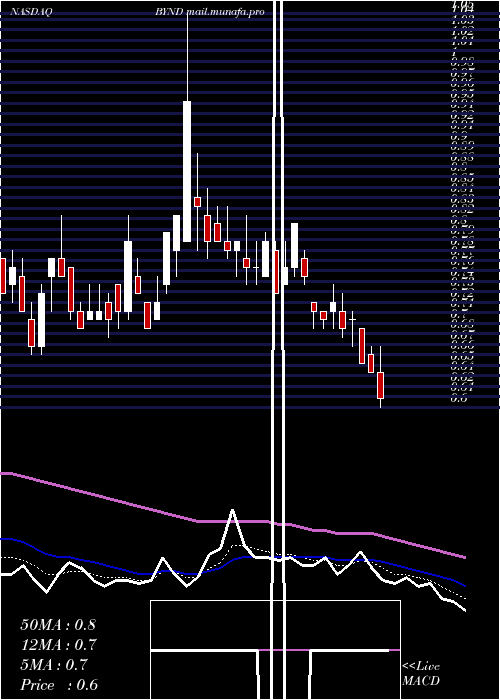Open the <<Live MACD link
This screenshot has width=500, height=700.
421,674
